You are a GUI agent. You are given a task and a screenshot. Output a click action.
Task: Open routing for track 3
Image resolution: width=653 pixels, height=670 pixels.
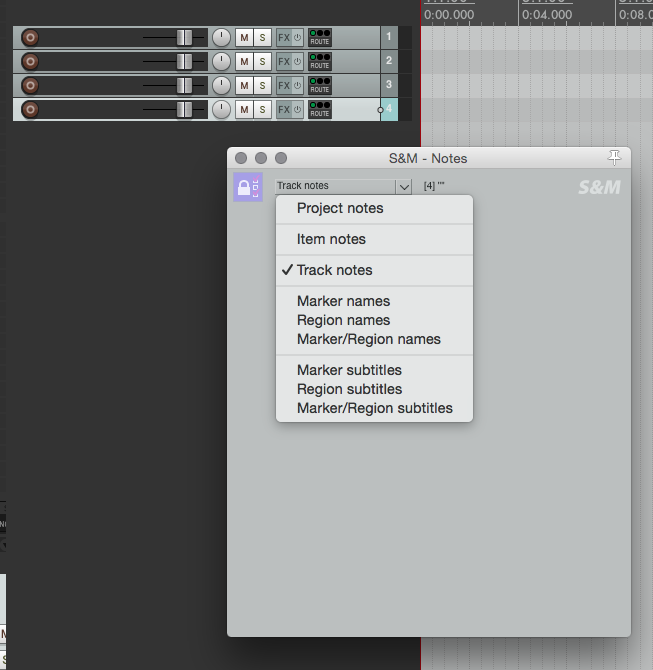click(x=320, y=85)
